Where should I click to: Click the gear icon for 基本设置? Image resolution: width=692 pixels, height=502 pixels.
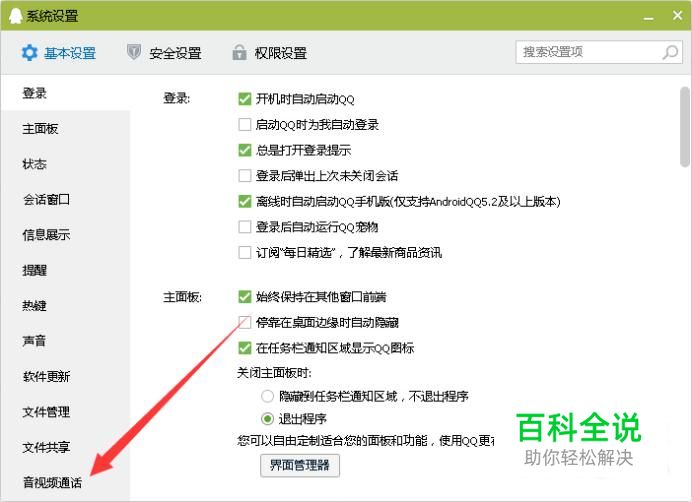(x=30, y=53)
